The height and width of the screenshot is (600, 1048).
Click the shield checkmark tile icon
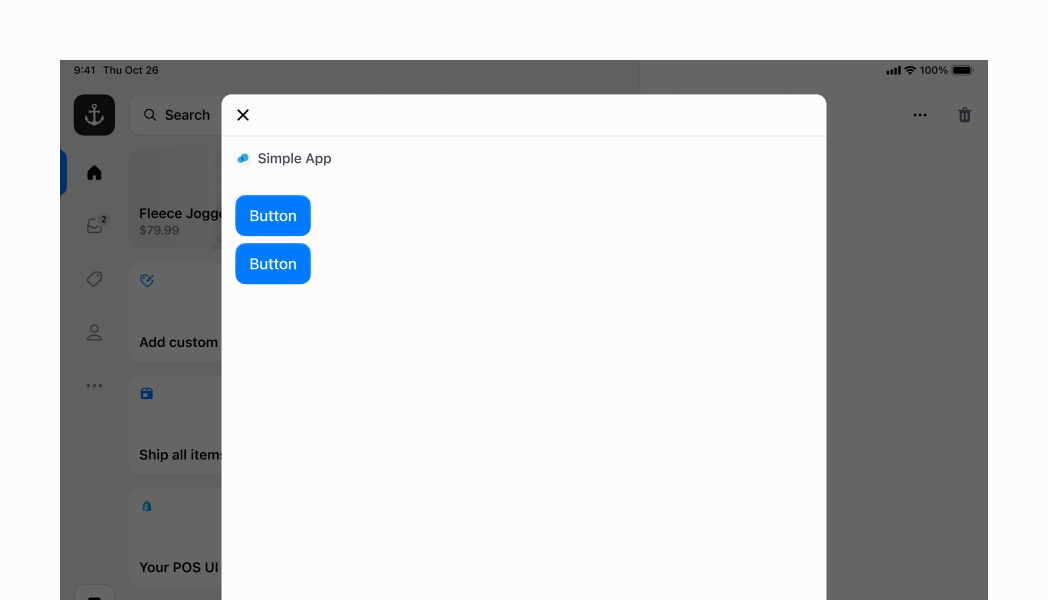click(x=146, y=281)
